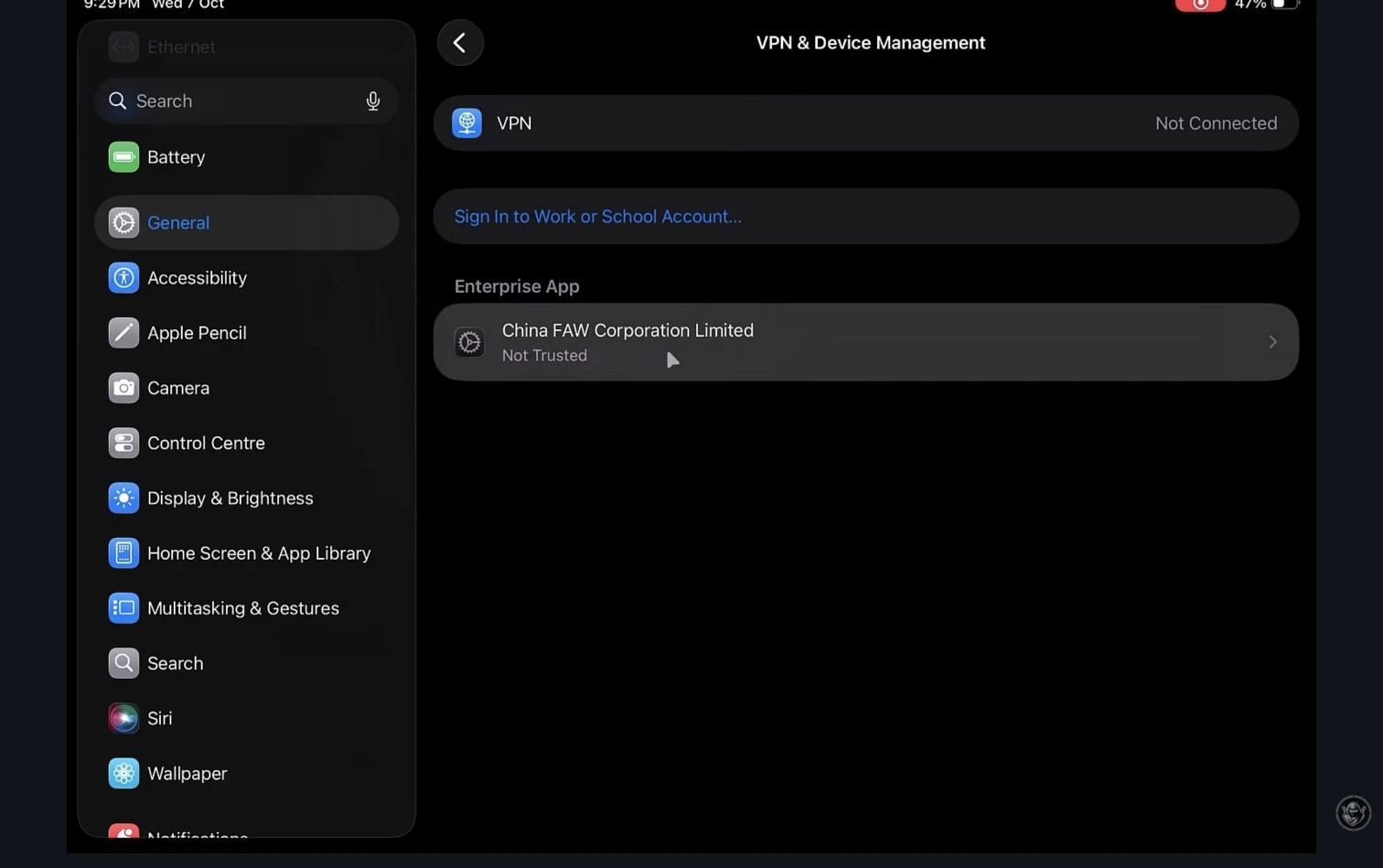Viewport: 1383px width, 868px height.
Task: Open the VPN Not Connected row
Action: 866,123
